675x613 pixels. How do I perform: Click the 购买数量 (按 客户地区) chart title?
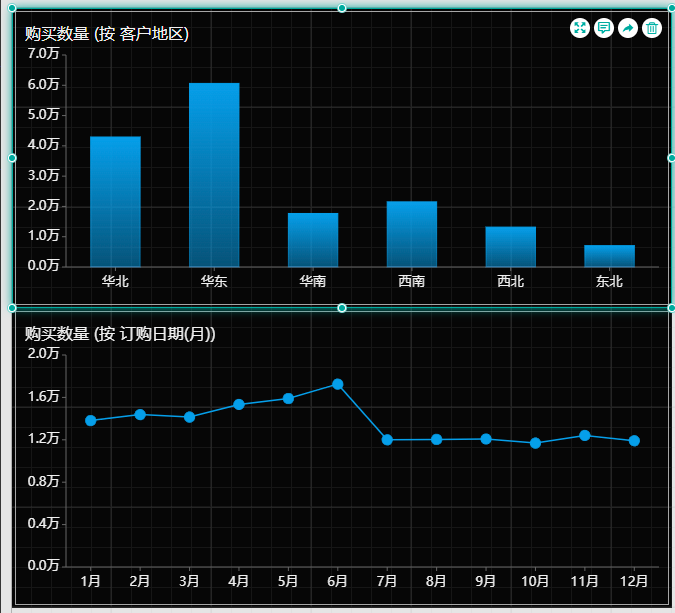(x=107, y=34)
